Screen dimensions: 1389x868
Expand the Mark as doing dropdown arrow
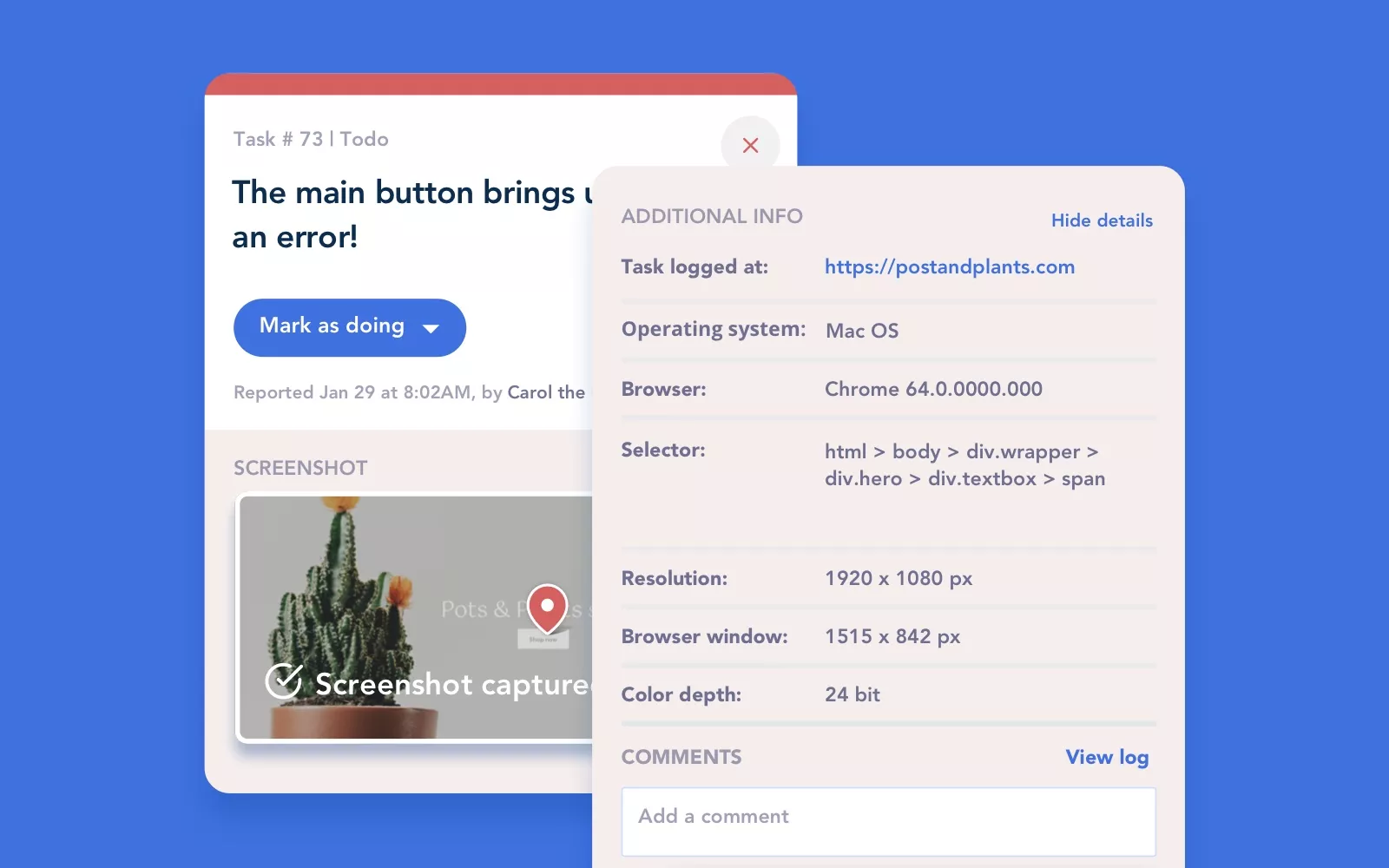(x=431, y=328)
